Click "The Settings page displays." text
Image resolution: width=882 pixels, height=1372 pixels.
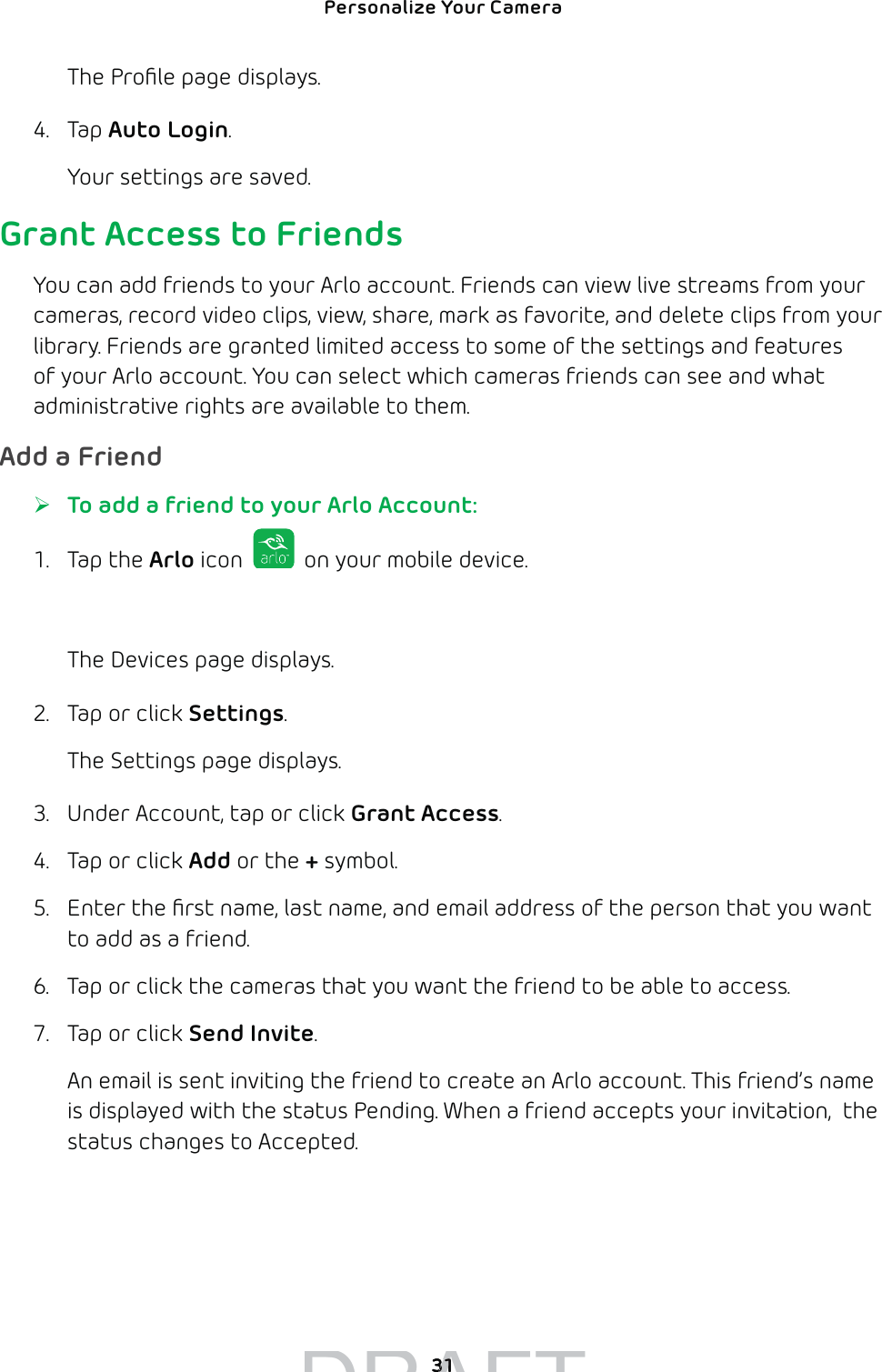pyautogui.click(x=205, y=761)
